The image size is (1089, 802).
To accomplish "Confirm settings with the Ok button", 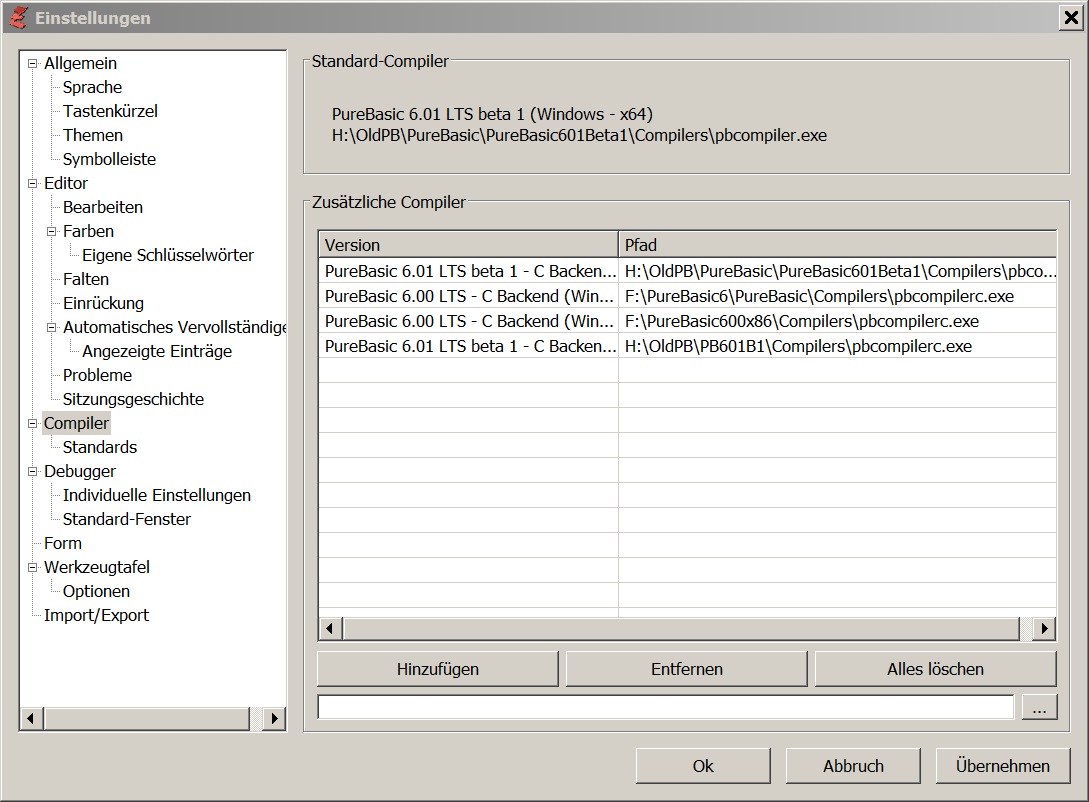I will [x=703, y=766].
